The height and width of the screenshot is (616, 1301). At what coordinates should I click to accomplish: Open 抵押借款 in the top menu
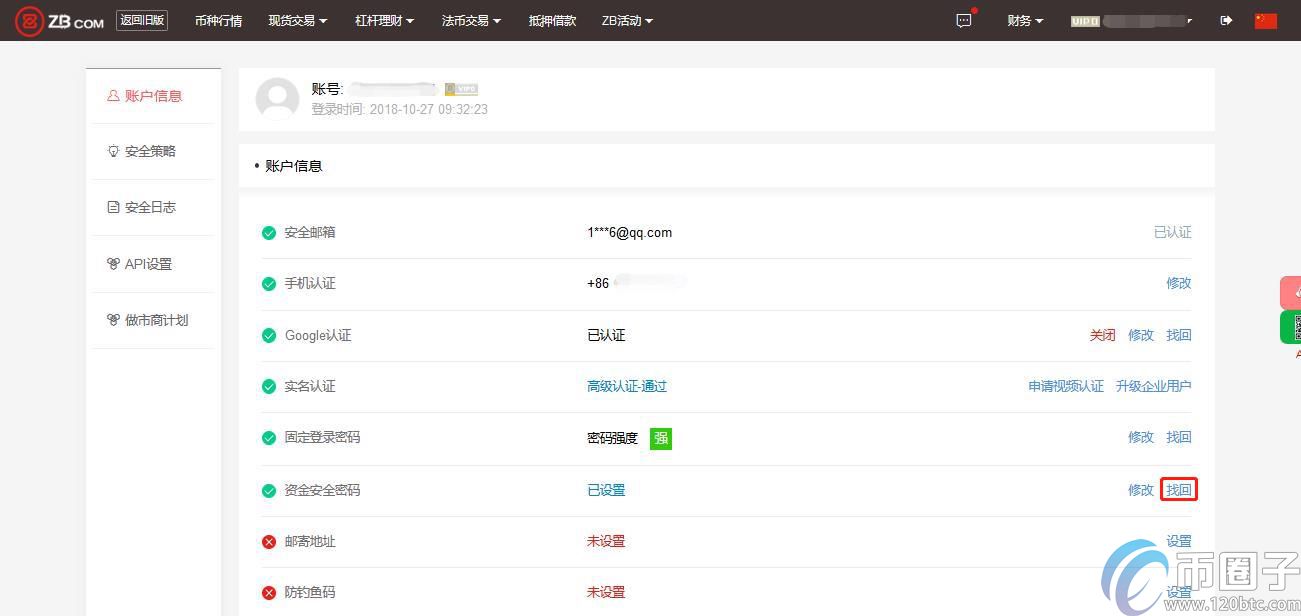(x=552, y=21)
